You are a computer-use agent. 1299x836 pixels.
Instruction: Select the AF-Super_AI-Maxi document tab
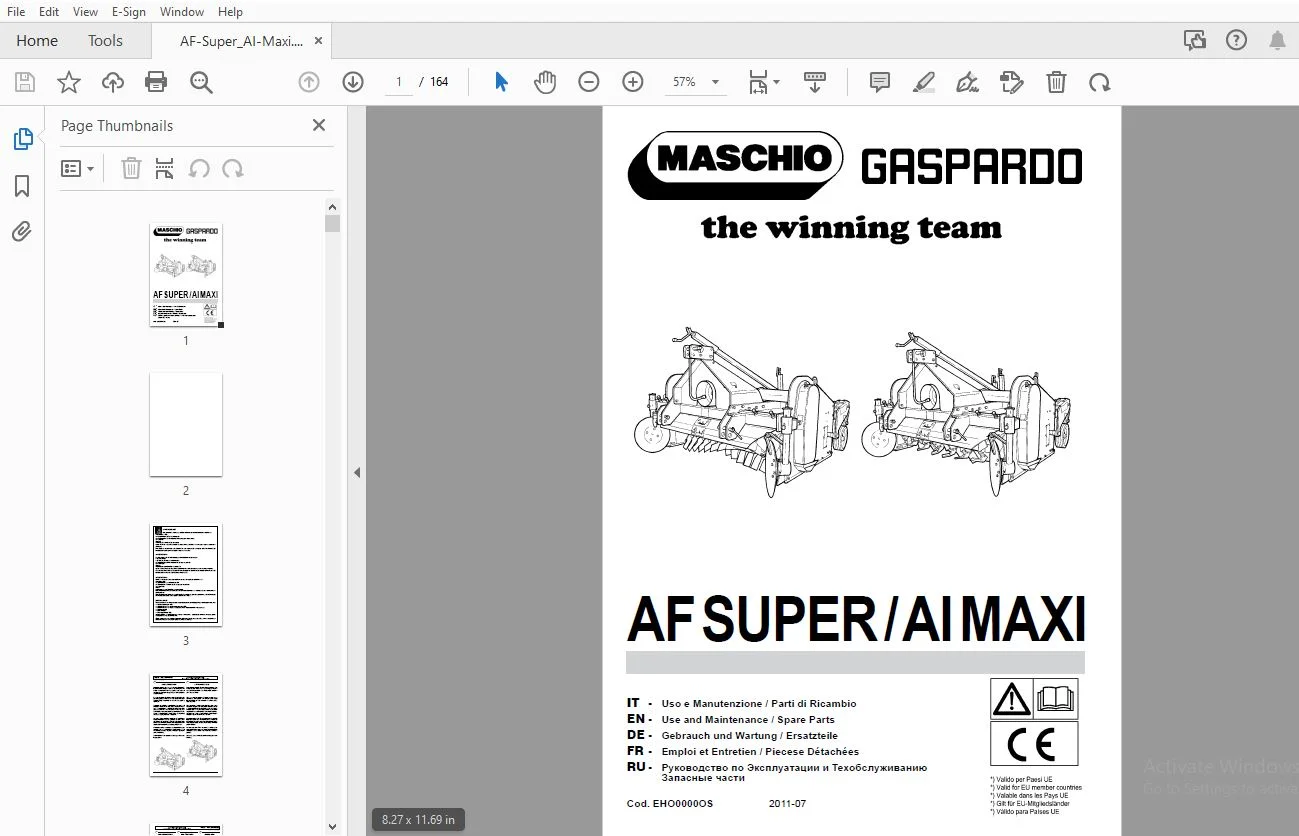coord(241,41)
